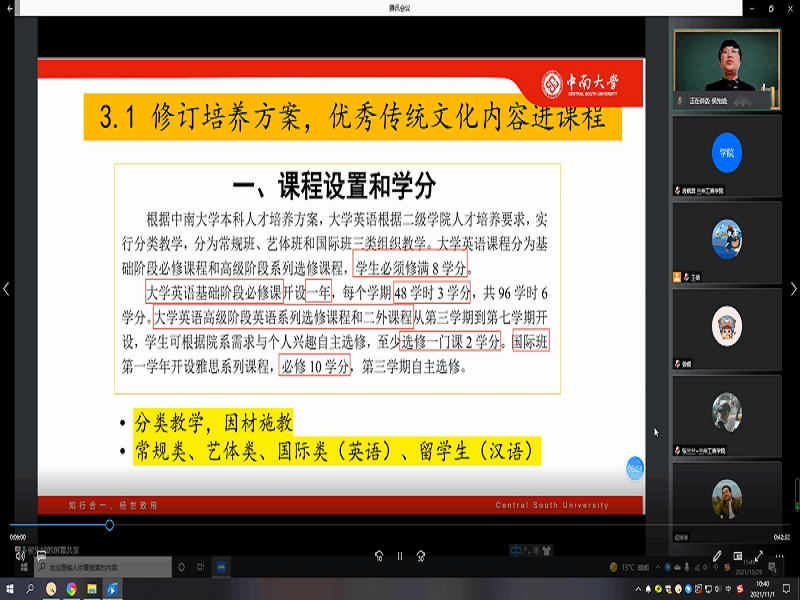Go to next item with right arrow
The image size is (800, 600).
coord(793,289)
